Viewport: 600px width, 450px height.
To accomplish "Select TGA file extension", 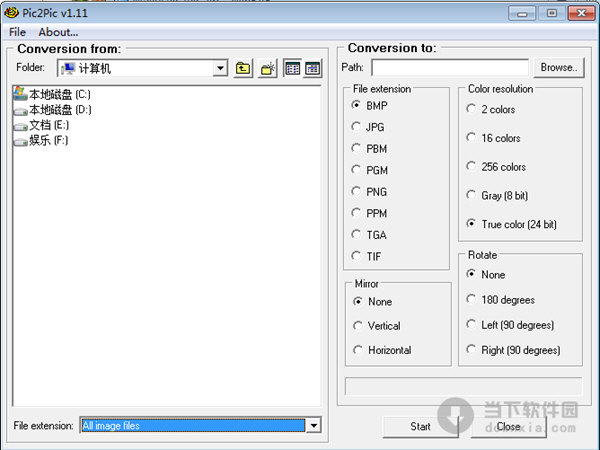I will point(370,235).
